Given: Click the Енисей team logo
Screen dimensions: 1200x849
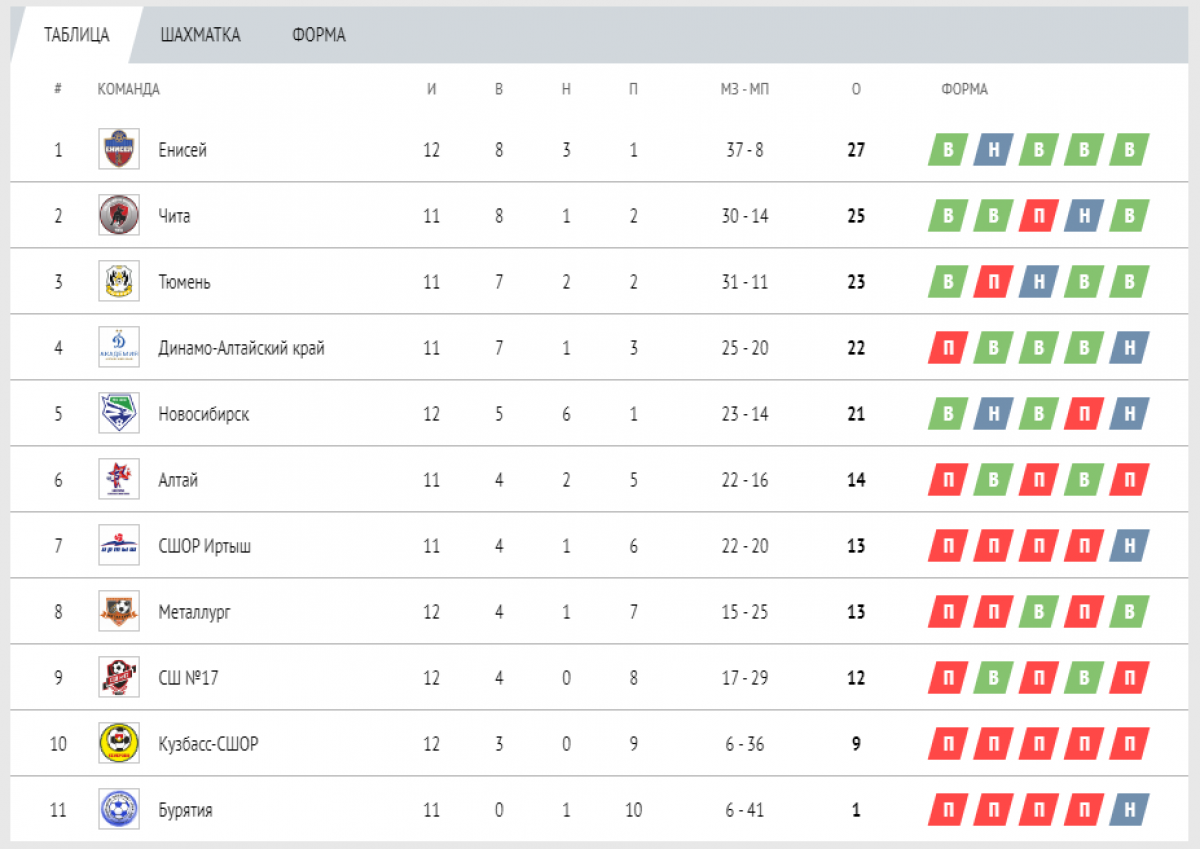Looking at the screenshot, I should (118, 150).
